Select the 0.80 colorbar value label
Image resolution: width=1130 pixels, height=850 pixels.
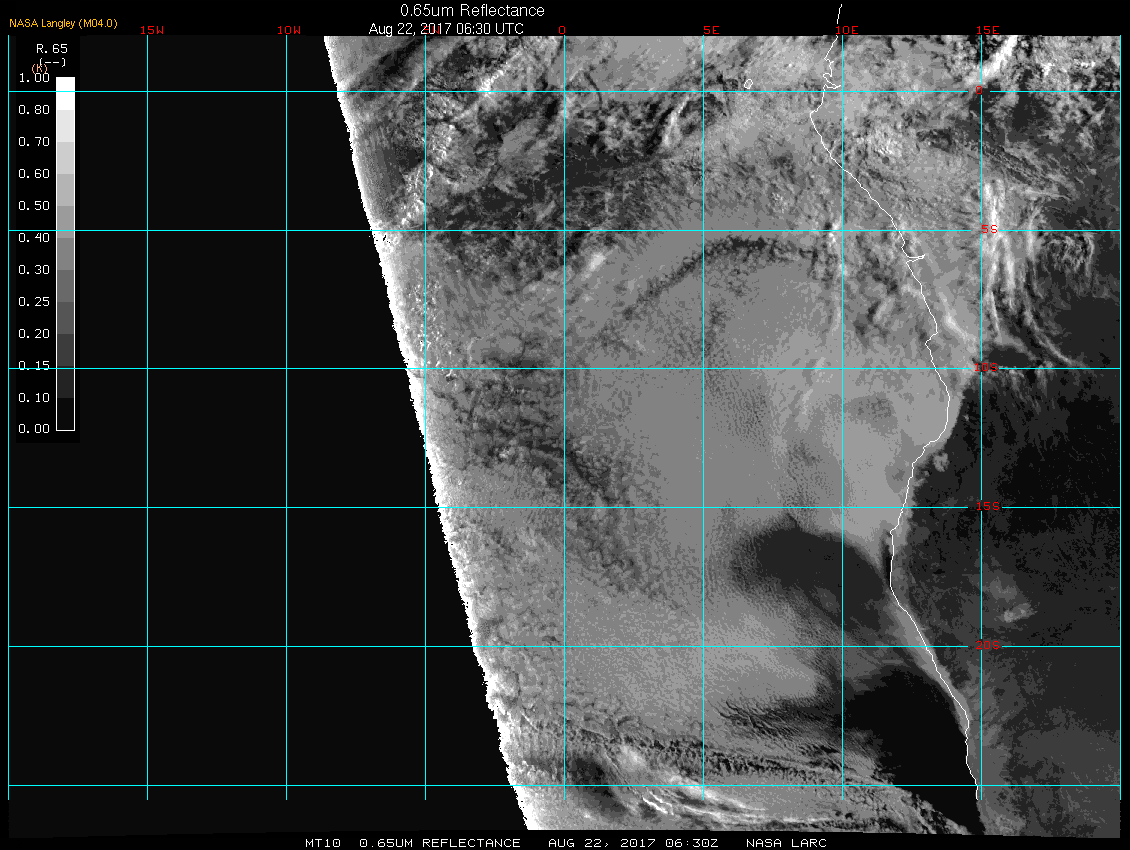(x=34, y=110)
